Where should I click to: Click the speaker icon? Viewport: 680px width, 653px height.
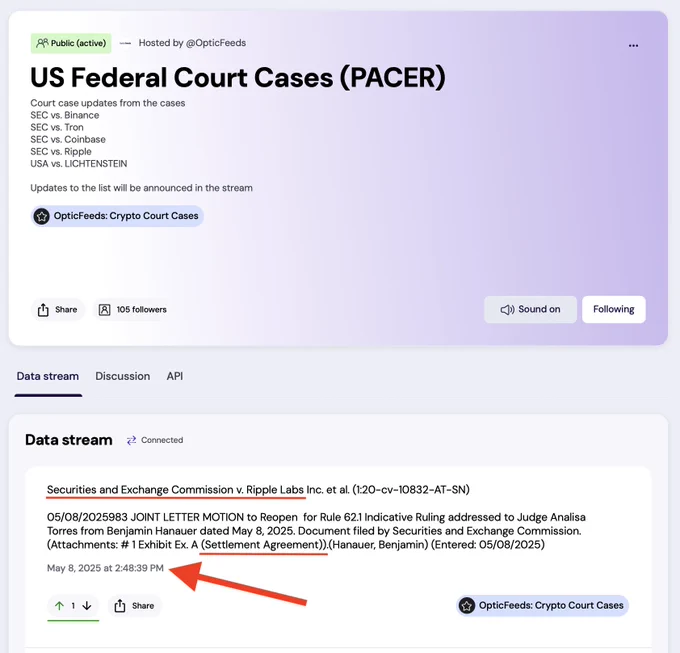(x=507, y=310)
